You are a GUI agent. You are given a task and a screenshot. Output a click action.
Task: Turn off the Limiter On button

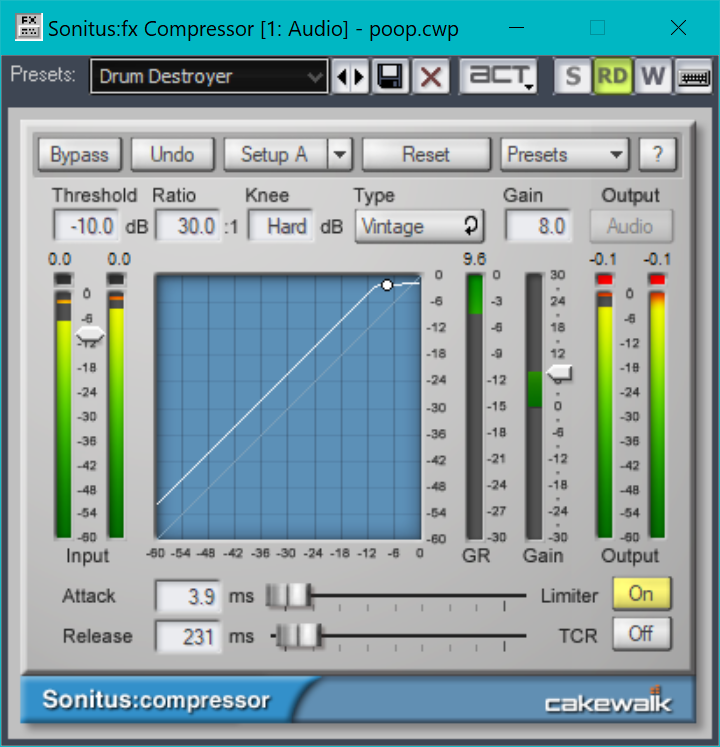click(x=641, y=594)
